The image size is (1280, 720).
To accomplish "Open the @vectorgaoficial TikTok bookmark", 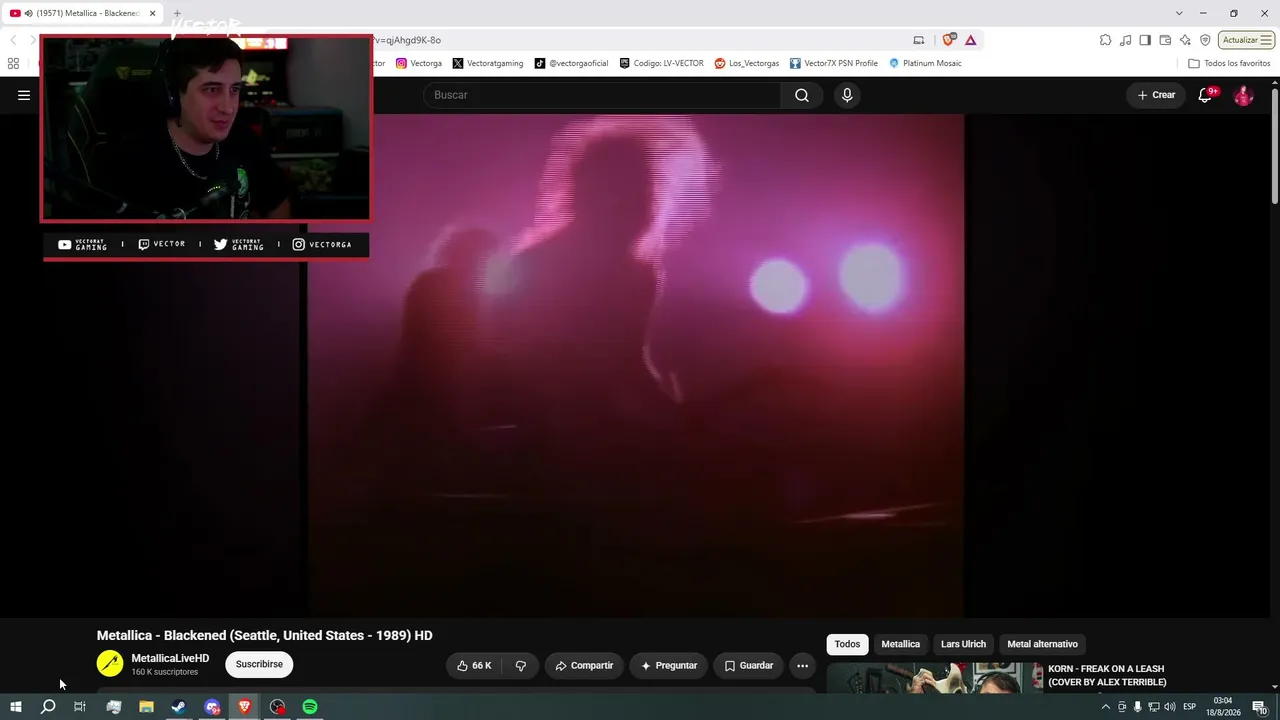I will click(x=571, y=63).
